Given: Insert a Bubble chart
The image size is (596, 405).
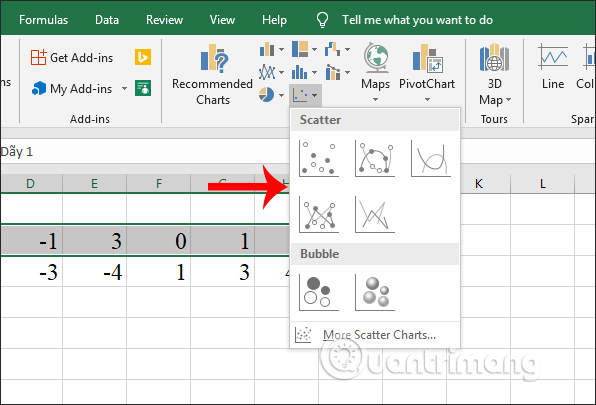Looking at the screenshot, I should [x=319, y=292].
